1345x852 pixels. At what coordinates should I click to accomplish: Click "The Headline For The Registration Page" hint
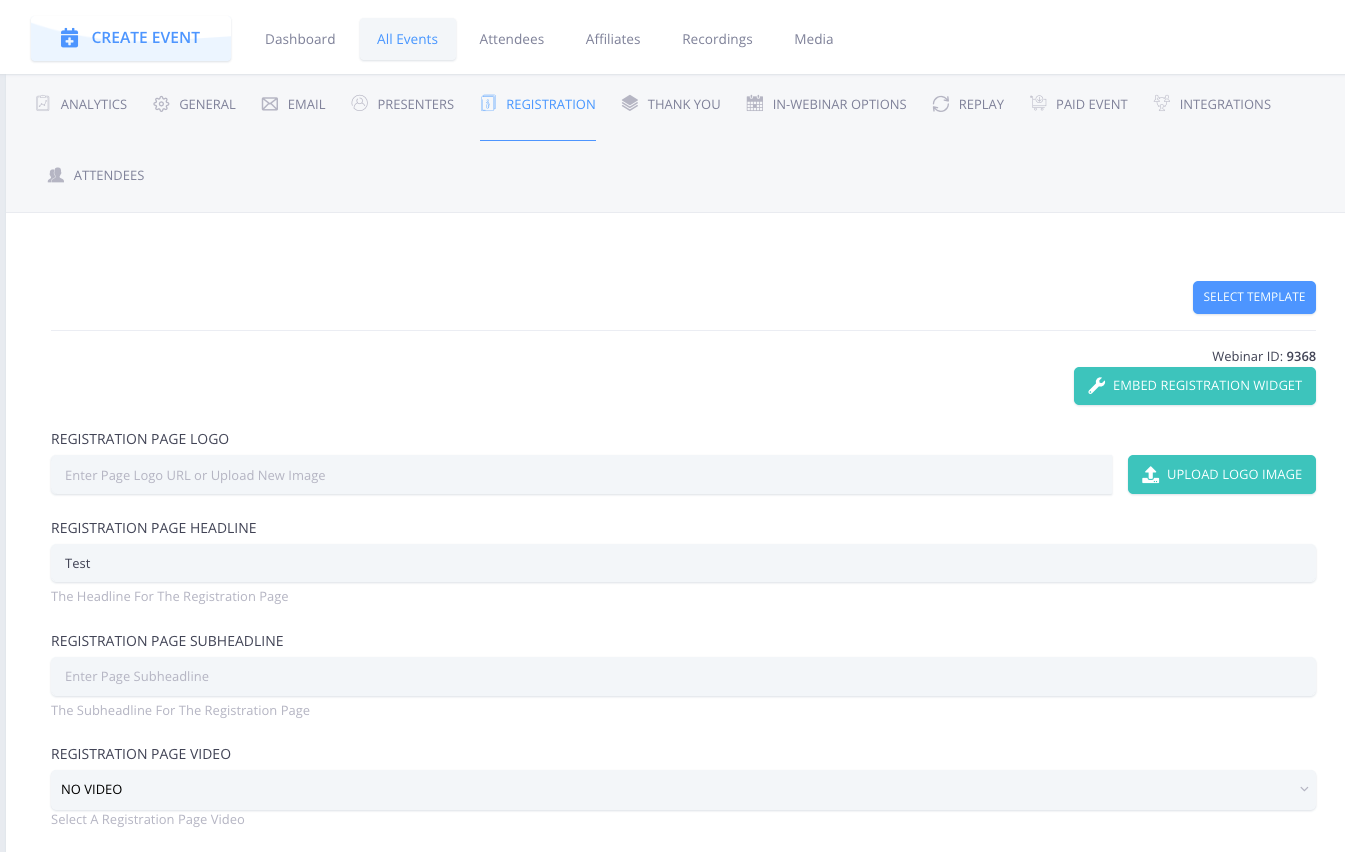click(x=170, y=597)
